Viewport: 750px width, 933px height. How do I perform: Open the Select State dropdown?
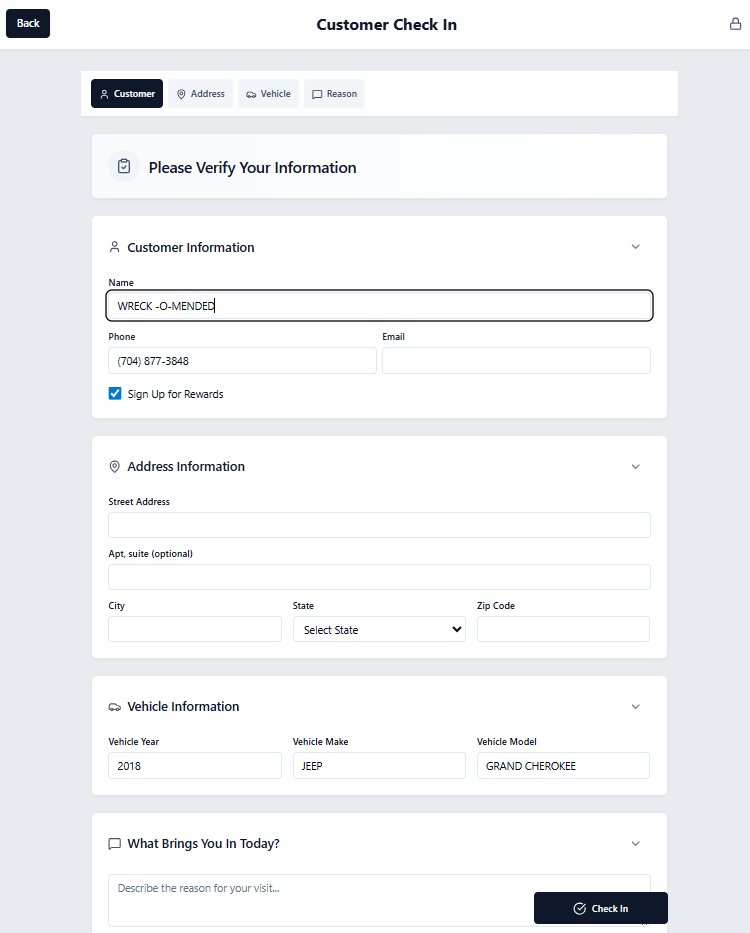(379, 630)
